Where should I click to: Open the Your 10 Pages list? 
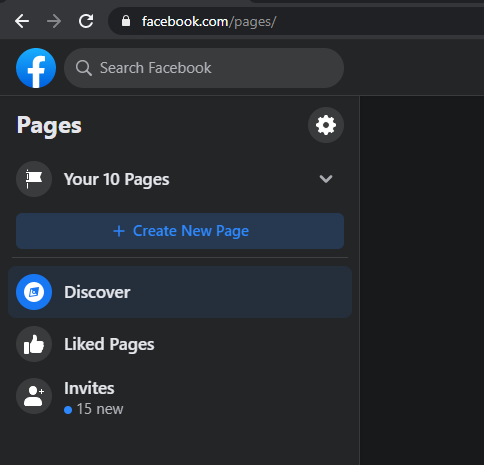(180, 179)
